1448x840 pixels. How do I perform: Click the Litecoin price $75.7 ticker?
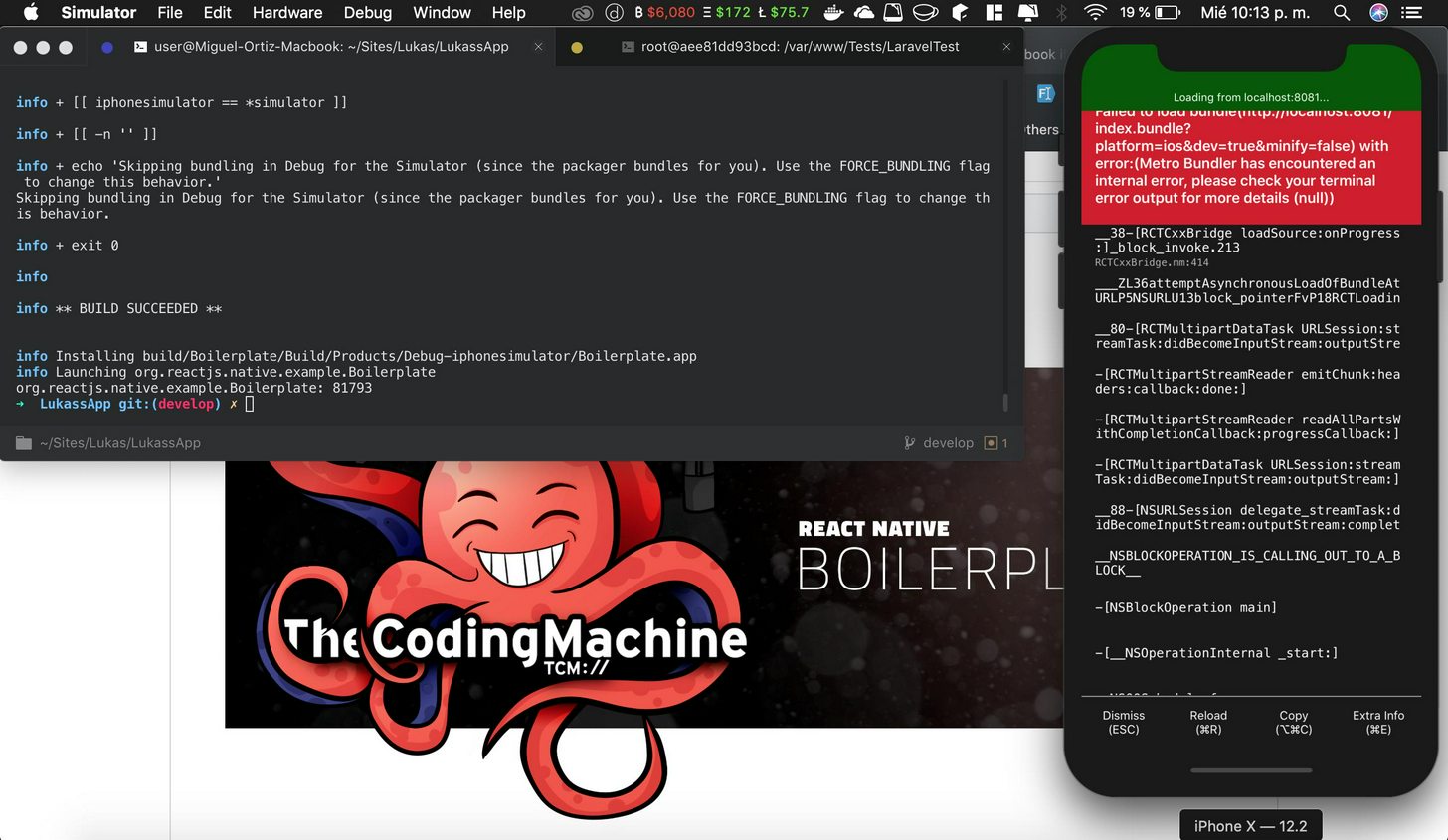pyautogui.click(x=783, y=13)
